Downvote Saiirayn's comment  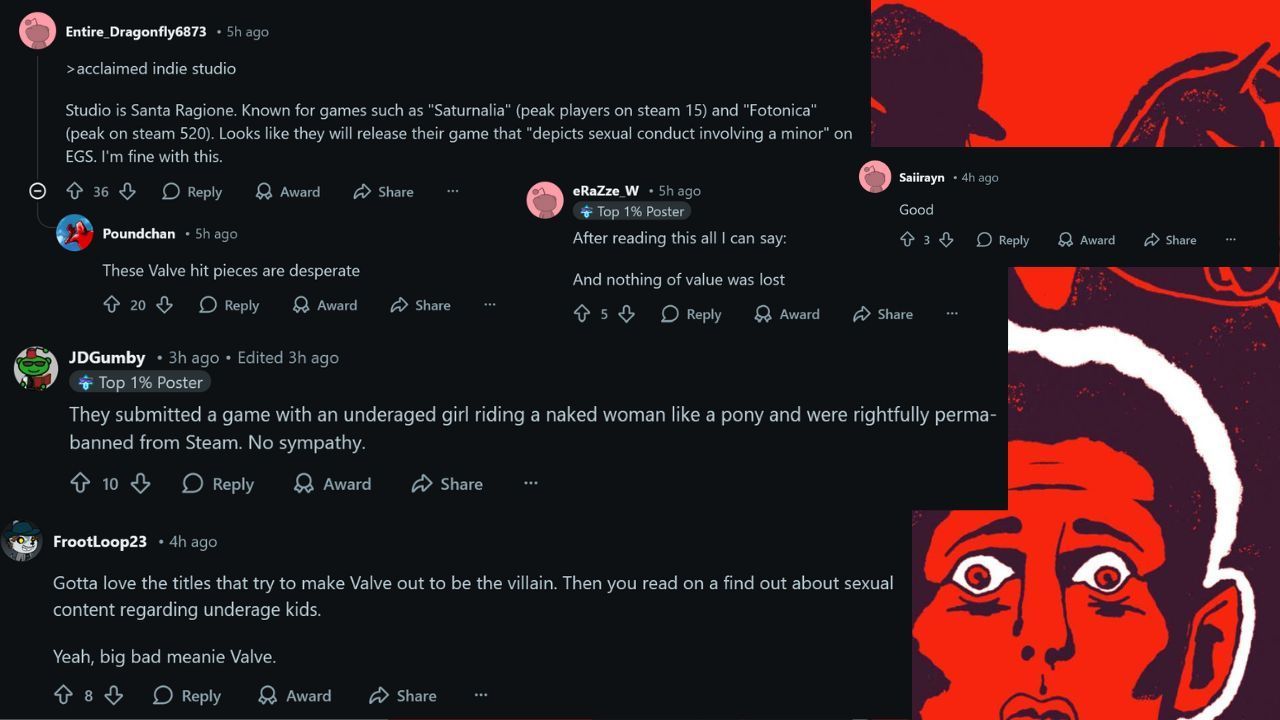[946, 240]
